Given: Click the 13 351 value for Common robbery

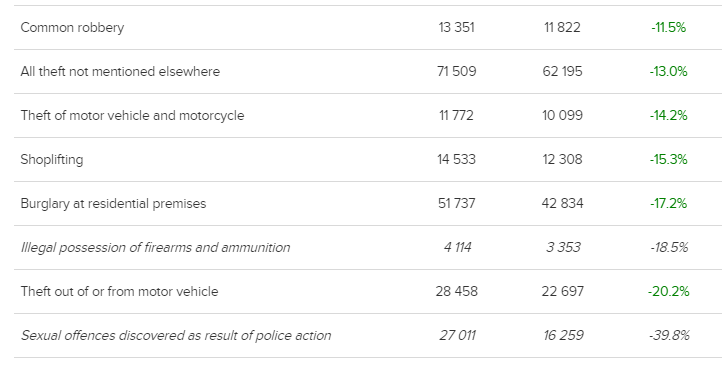Looking at the screenshot, I should 456,27.
